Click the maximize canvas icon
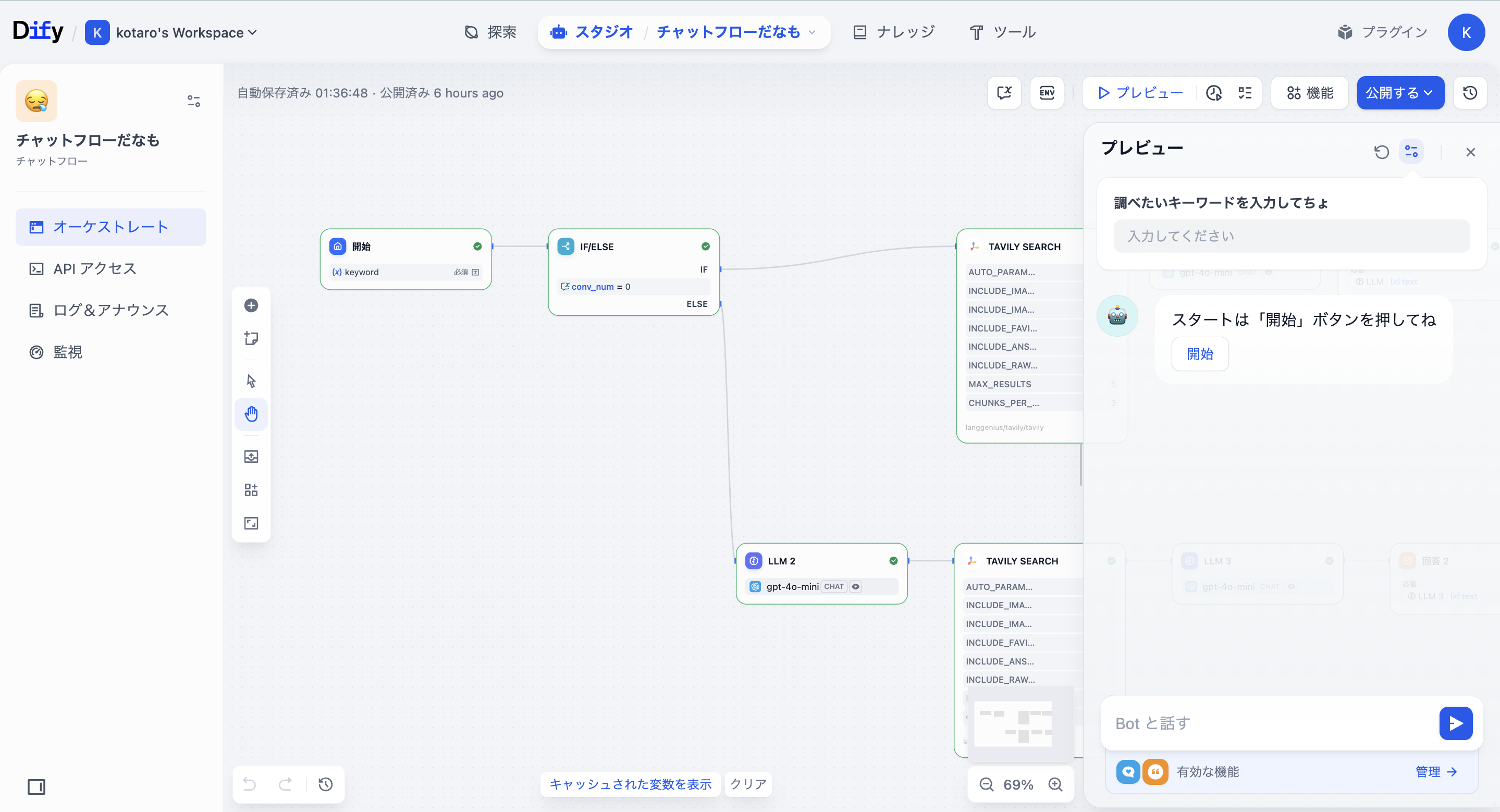Image resolution: width=1500 pixels, height=812 pixels. point(251,523)
